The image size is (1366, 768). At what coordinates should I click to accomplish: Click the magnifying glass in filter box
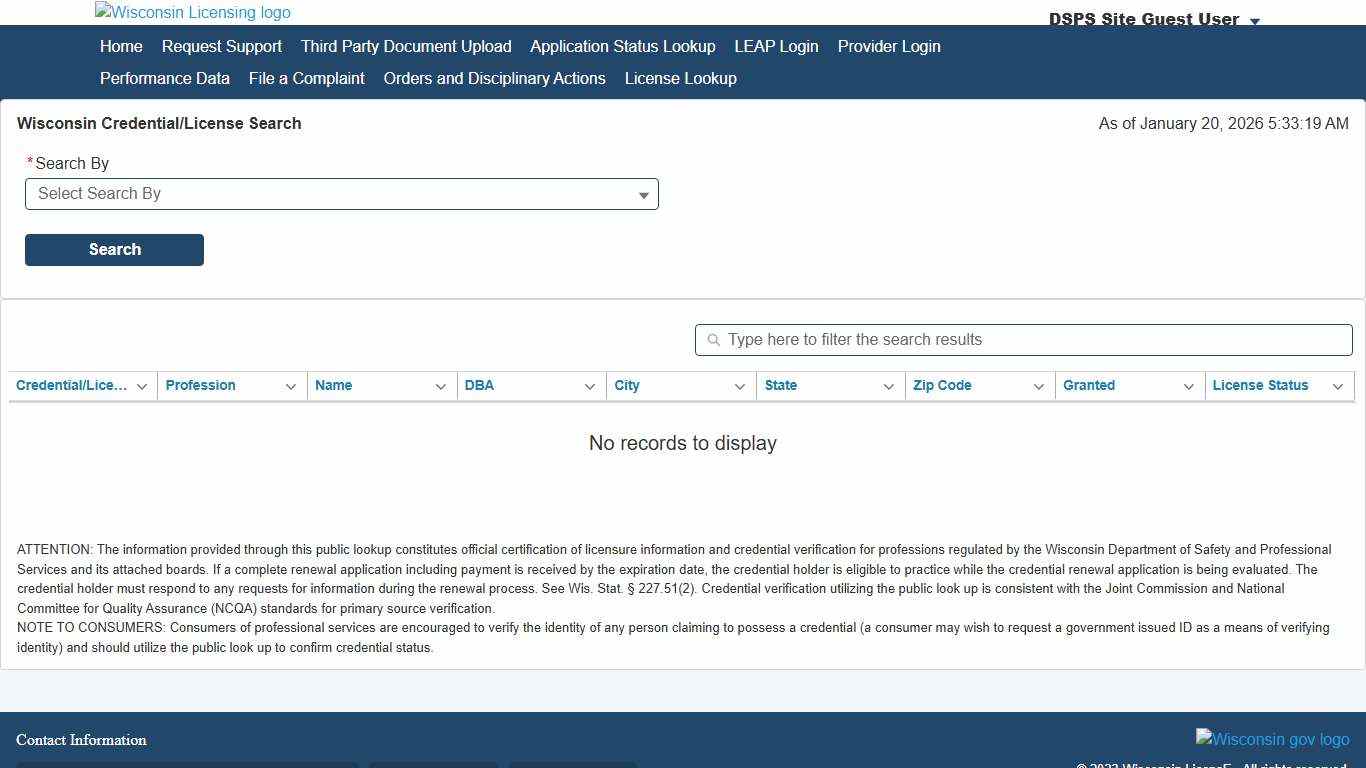pyautogui.click(x=712, y=340)
